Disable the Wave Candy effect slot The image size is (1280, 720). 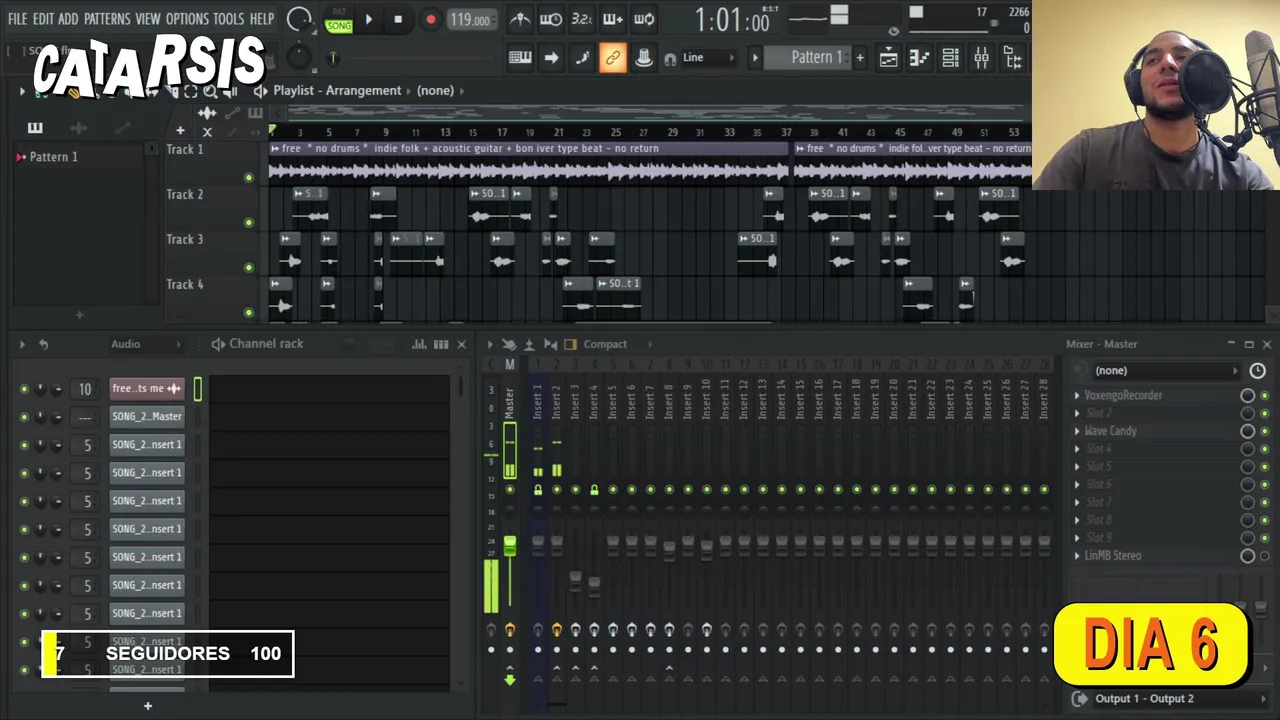tap(1265, 431)
